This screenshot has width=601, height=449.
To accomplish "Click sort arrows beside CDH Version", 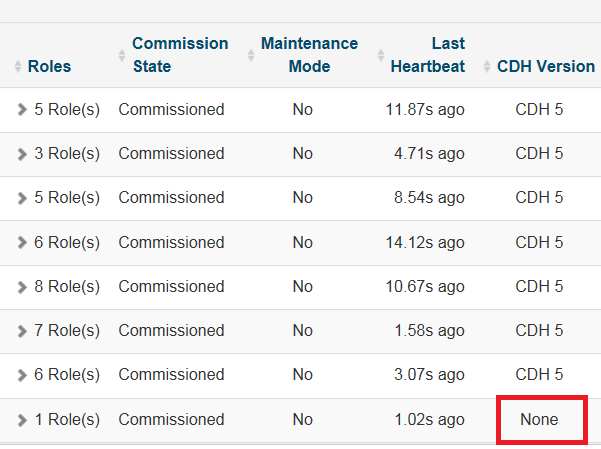I will (x=487, y=67).
